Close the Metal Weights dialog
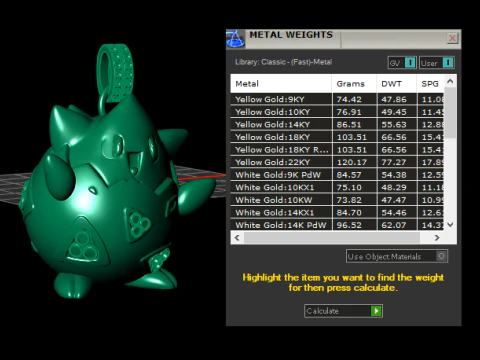Viewport: 480px width, 360px height. pyautogui.click(x=452, y=38)
